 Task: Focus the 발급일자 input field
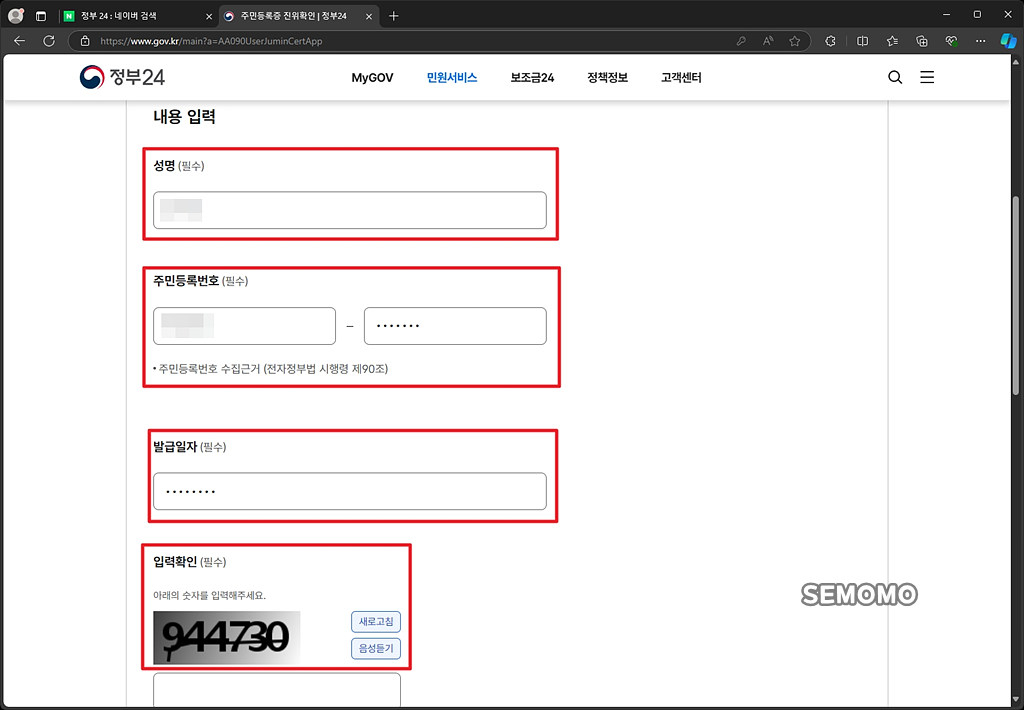(x=350, y=491)
